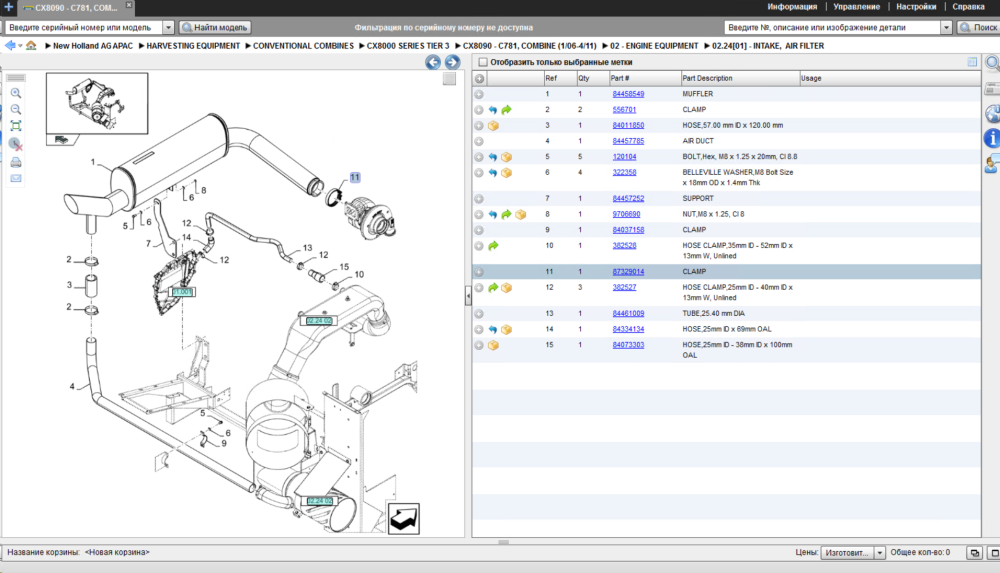Open the 'Информация' menu
Screen dimensions: 1000x573
[x=791, y=6]
